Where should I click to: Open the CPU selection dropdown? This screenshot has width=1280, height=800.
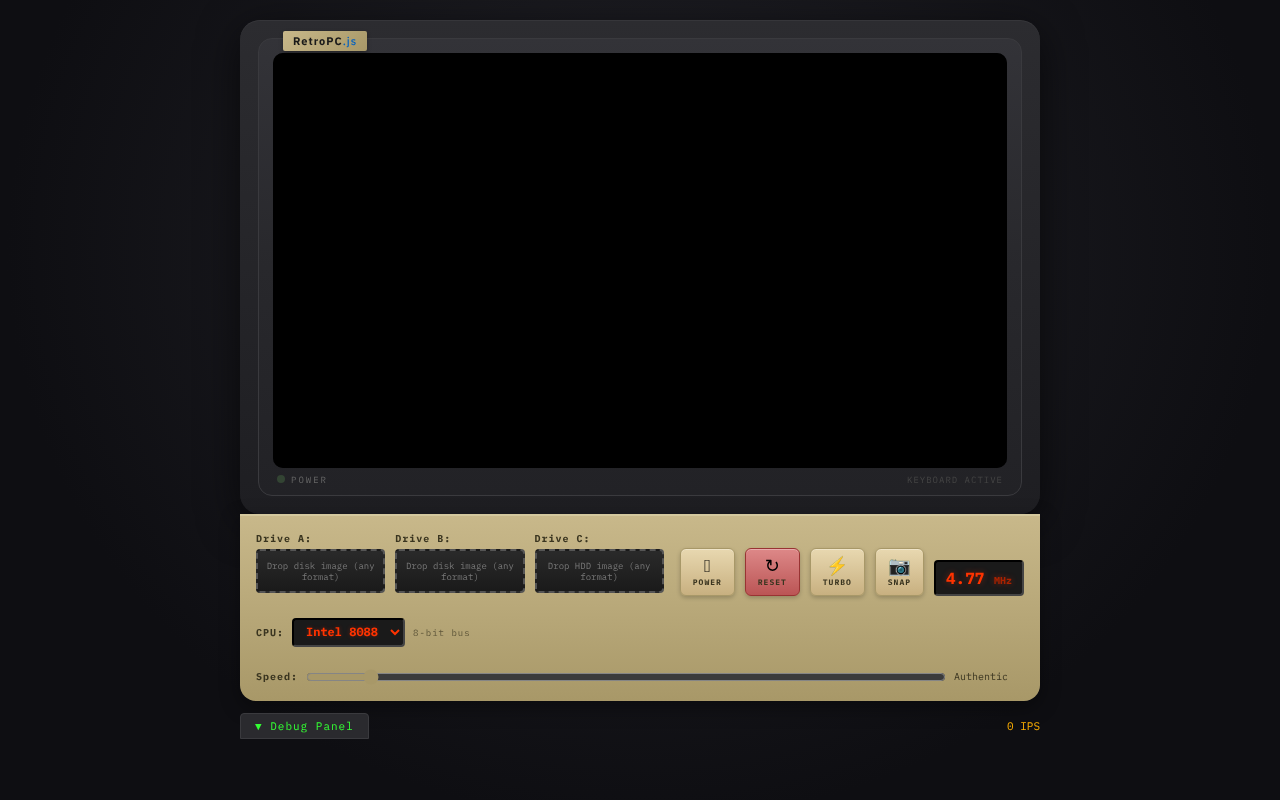[348, 632]
